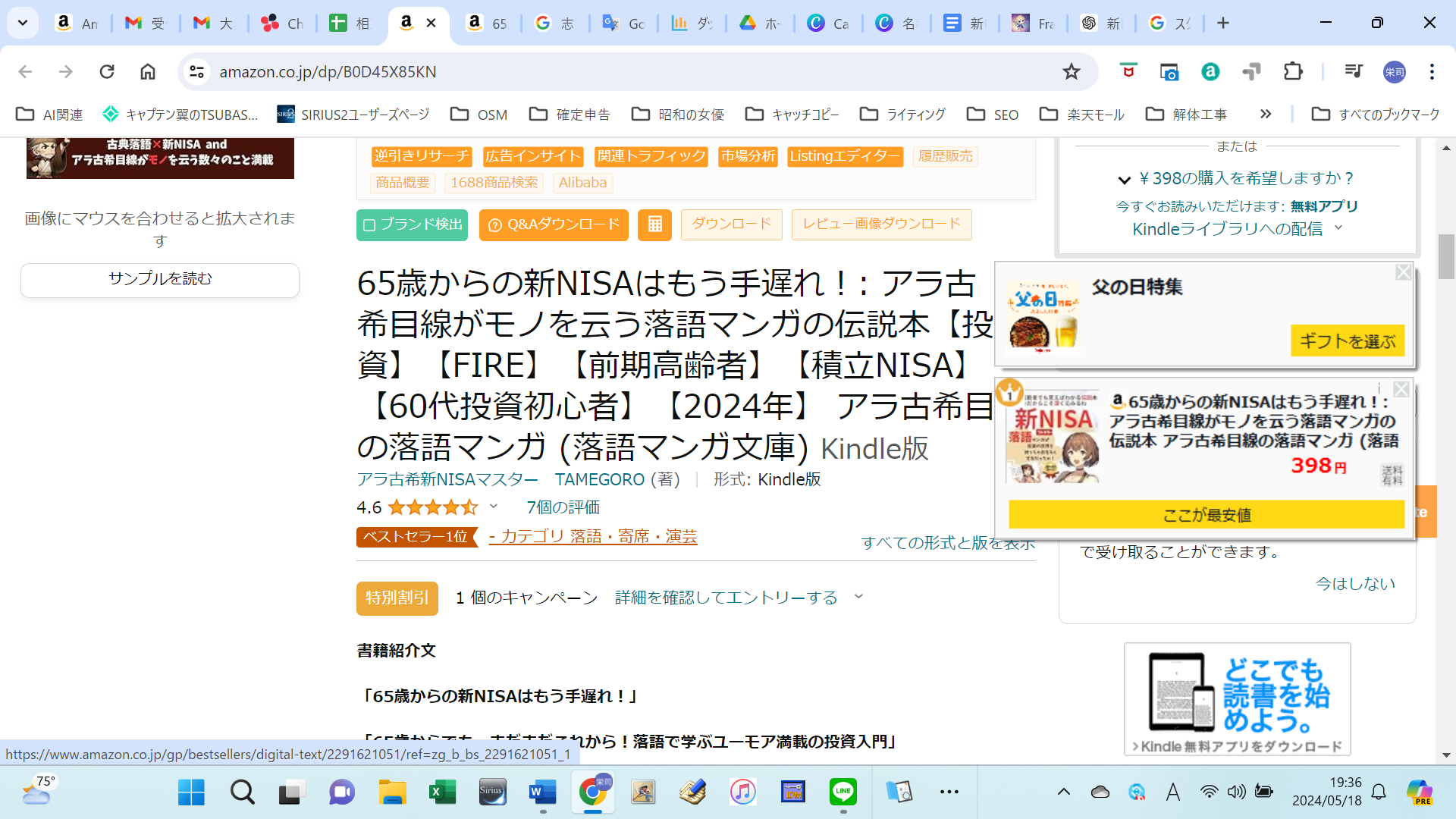Image resolution: width=1456 pixels, height=819 pixels.
Task: Open LINE app from the taskbar
Action: [x=843, y=792]
